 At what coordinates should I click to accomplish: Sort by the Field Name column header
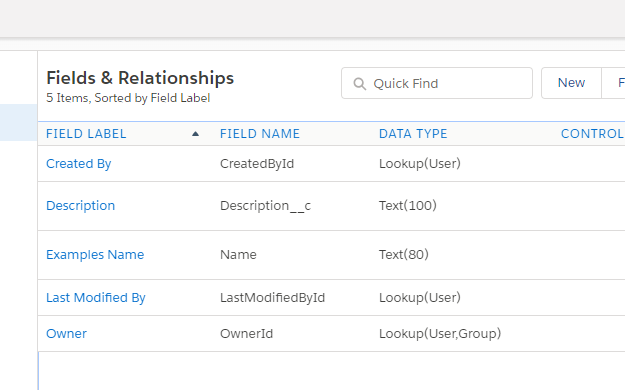tap(260, 134)
